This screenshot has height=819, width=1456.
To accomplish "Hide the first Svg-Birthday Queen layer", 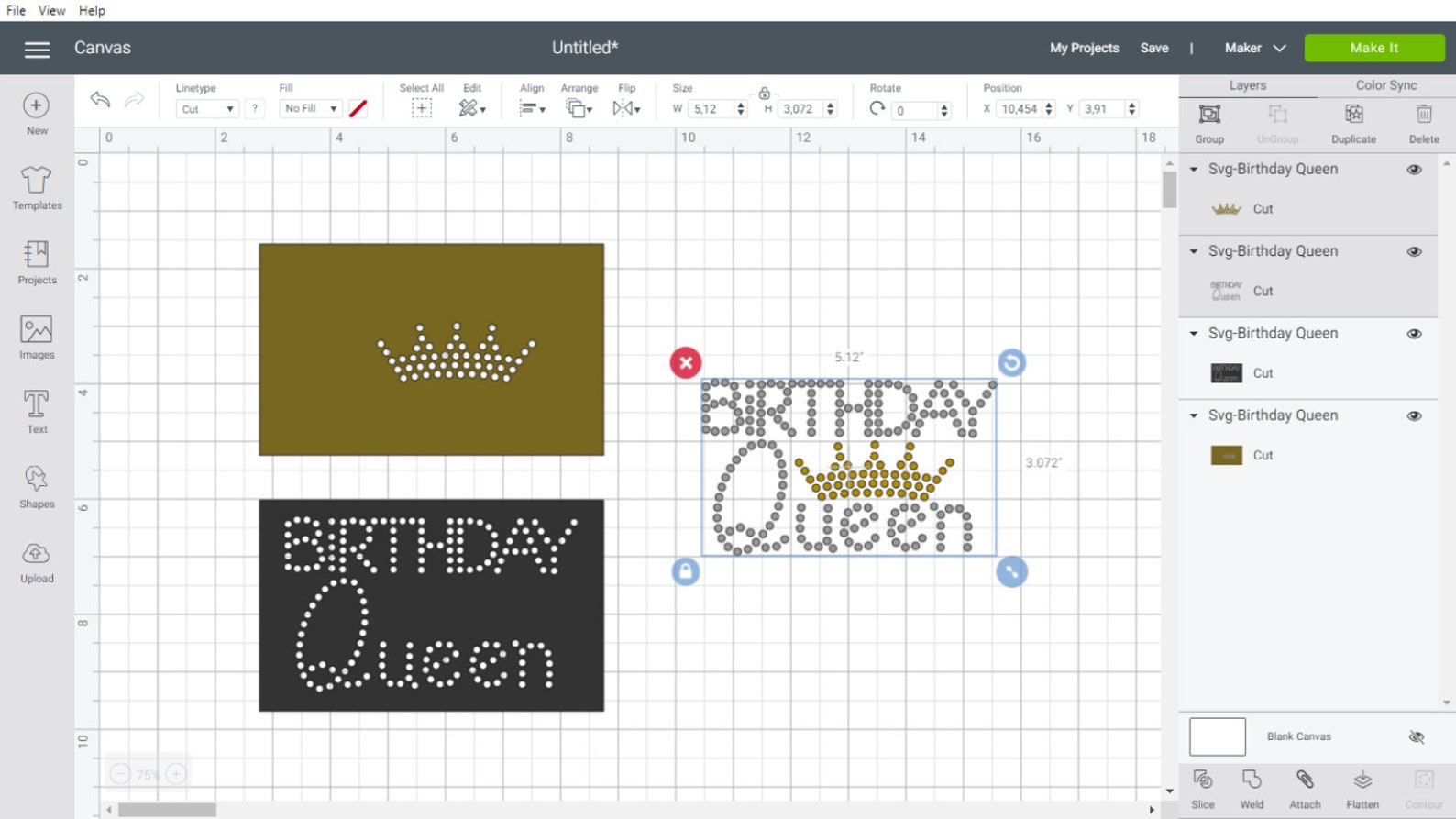I will (x=1414, y=170).
